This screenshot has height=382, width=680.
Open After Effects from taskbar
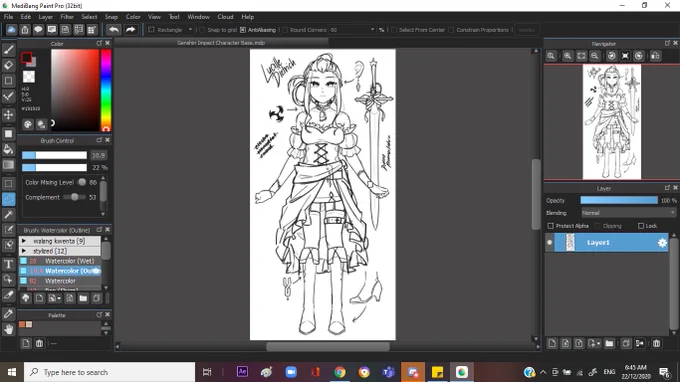242,372
